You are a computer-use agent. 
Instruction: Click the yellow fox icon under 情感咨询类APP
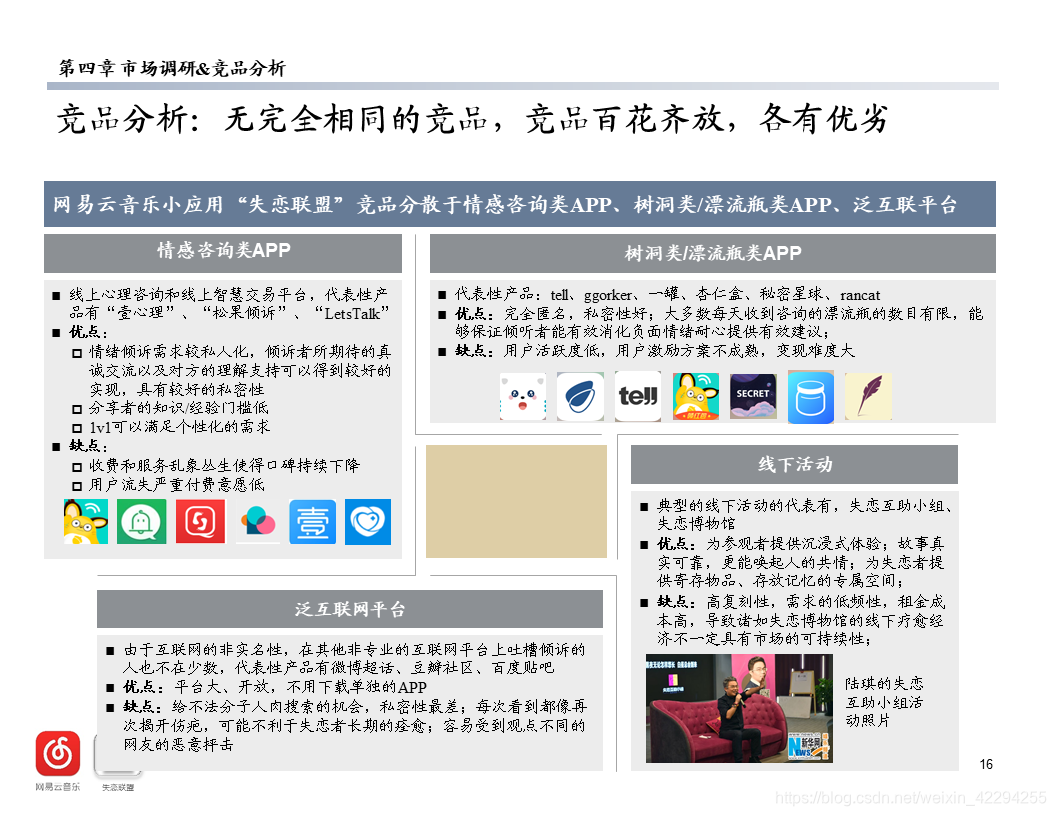pyautogui.click(x=86, y=521)
